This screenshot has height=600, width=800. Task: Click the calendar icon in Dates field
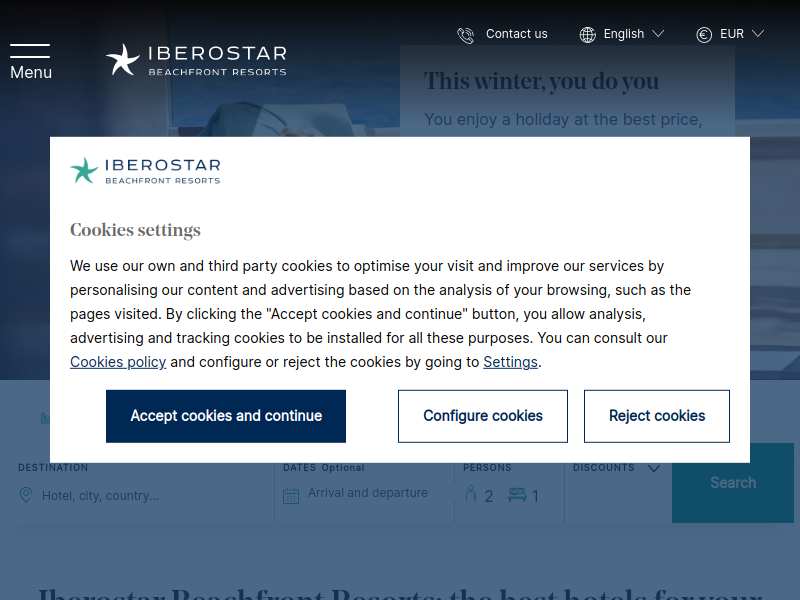coord(291,495)
